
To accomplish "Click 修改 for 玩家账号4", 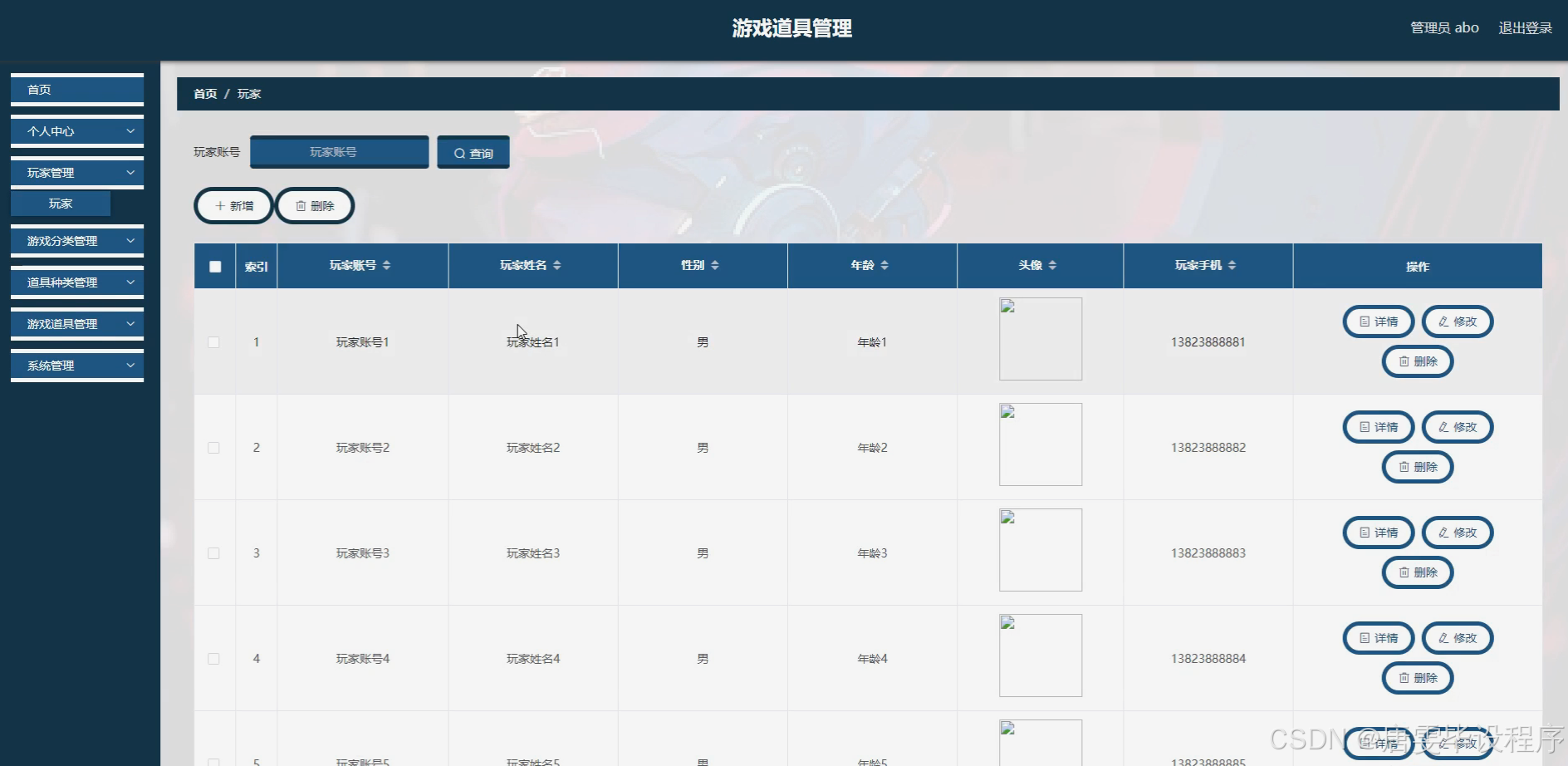I will click(x=1458, y=638).
